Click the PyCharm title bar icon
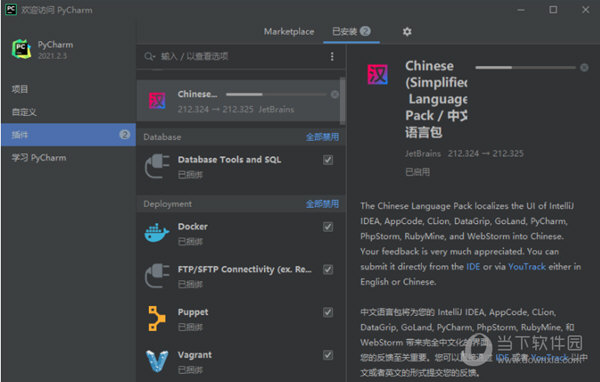This screenshot has width=600, height=382. point(11,9)
